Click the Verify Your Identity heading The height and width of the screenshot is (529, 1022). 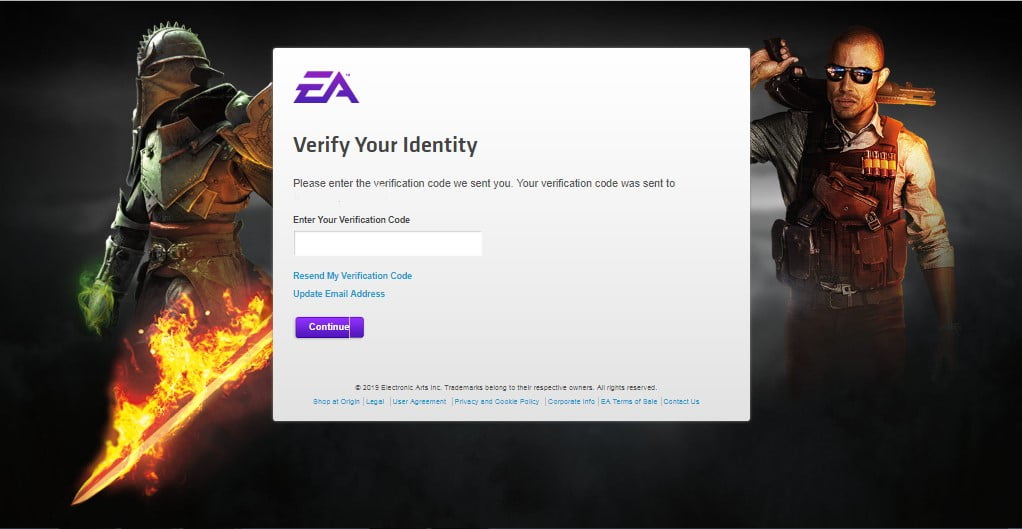pyautogui.click(x=385, y=145)
